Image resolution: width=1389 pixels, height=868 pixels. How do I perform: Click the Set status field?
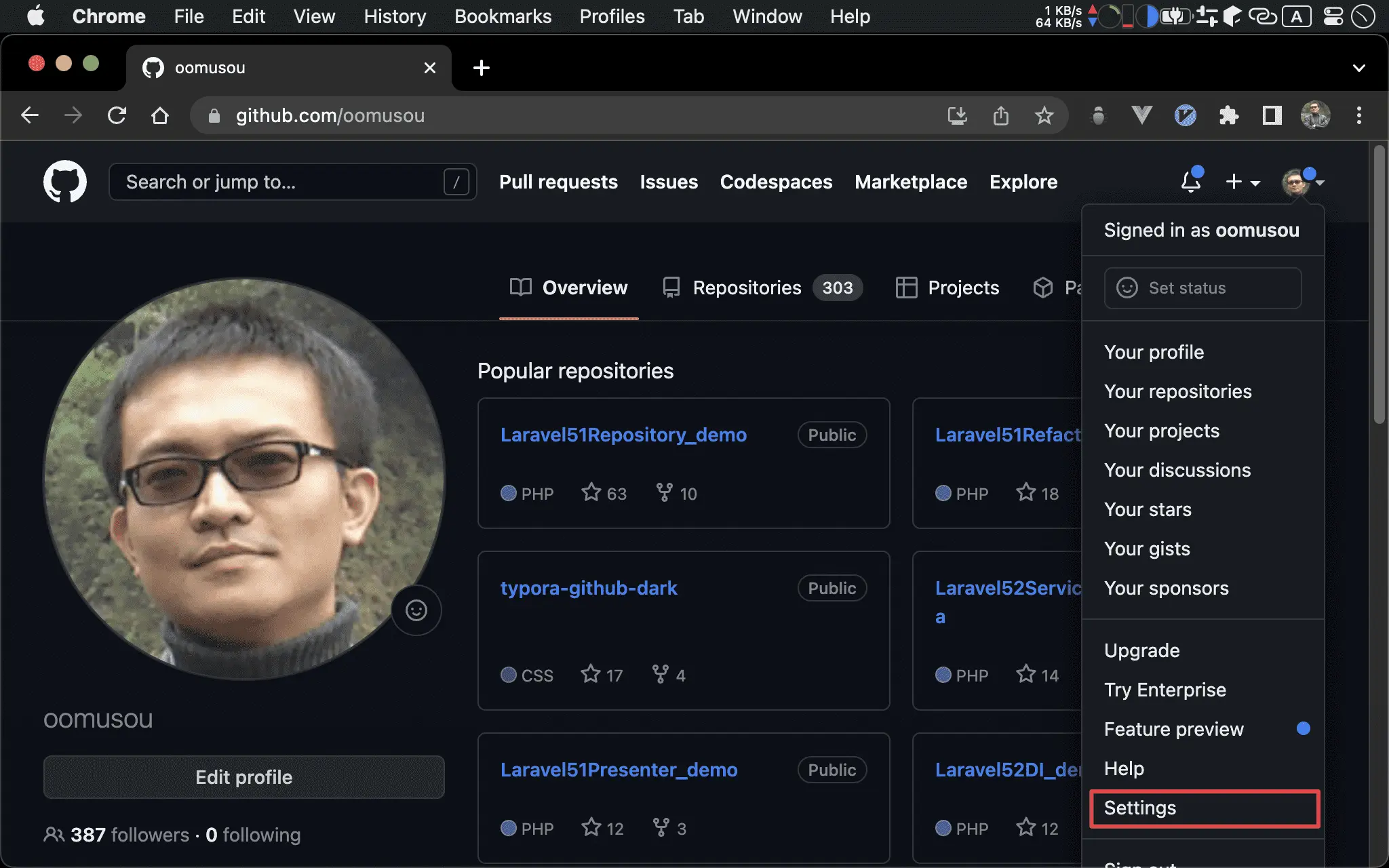tap(1203, 288)
